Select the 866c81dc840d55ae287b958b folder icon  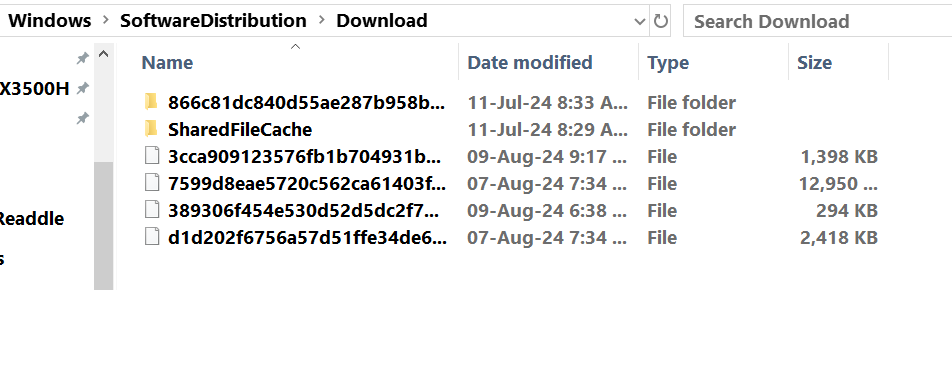151,102
